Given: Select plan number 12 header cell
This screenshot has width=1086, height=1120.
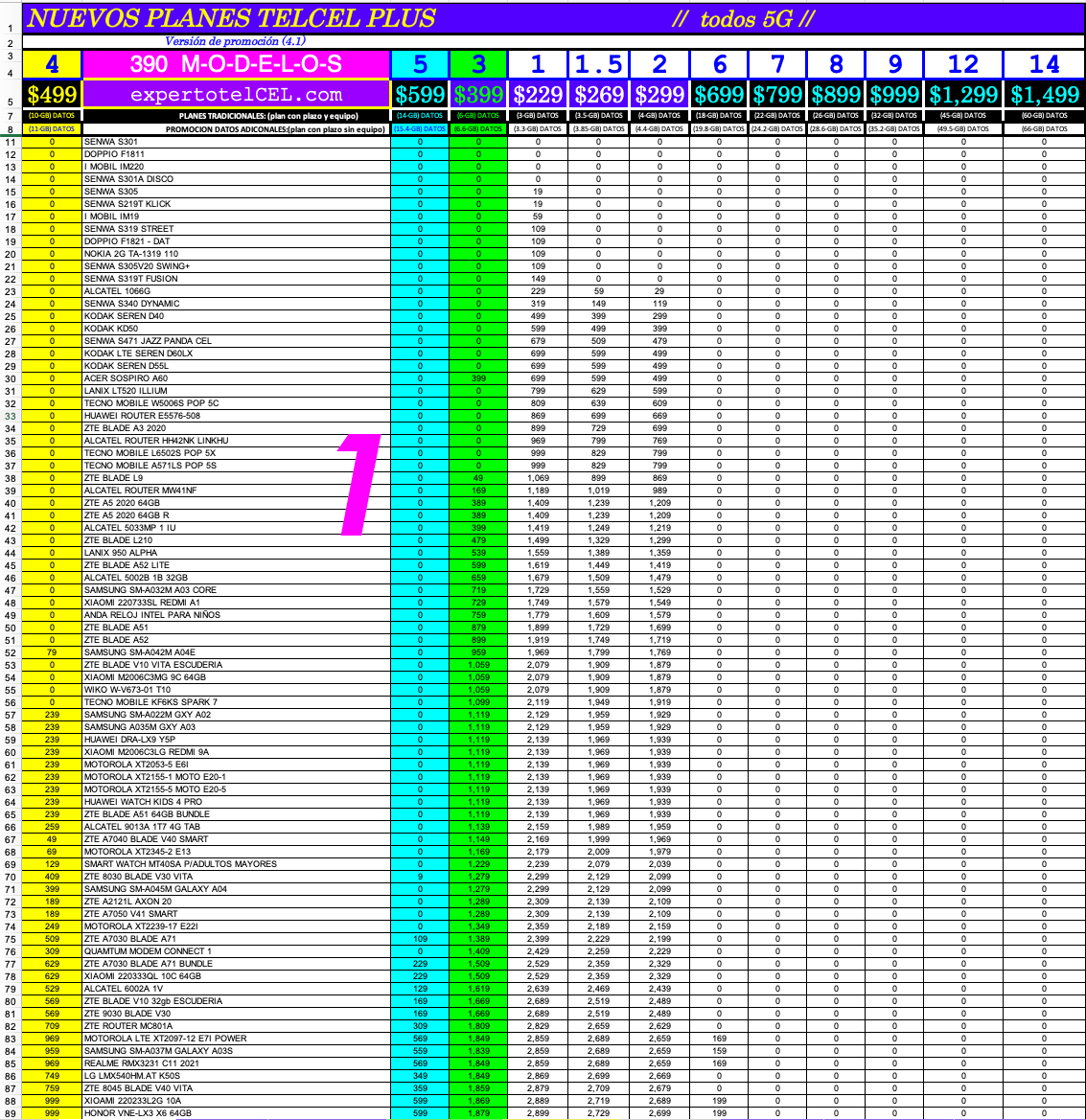Looking at the screenshot, I should click(x=963, y=64).
